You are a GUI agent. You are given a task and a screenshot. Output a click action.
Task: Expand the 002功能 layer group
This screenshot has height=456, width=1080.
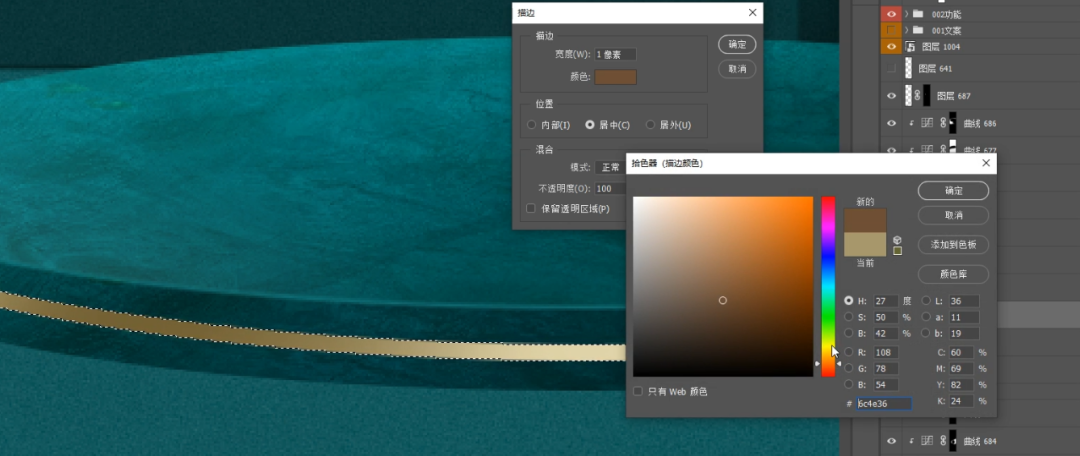pos(906,14)
